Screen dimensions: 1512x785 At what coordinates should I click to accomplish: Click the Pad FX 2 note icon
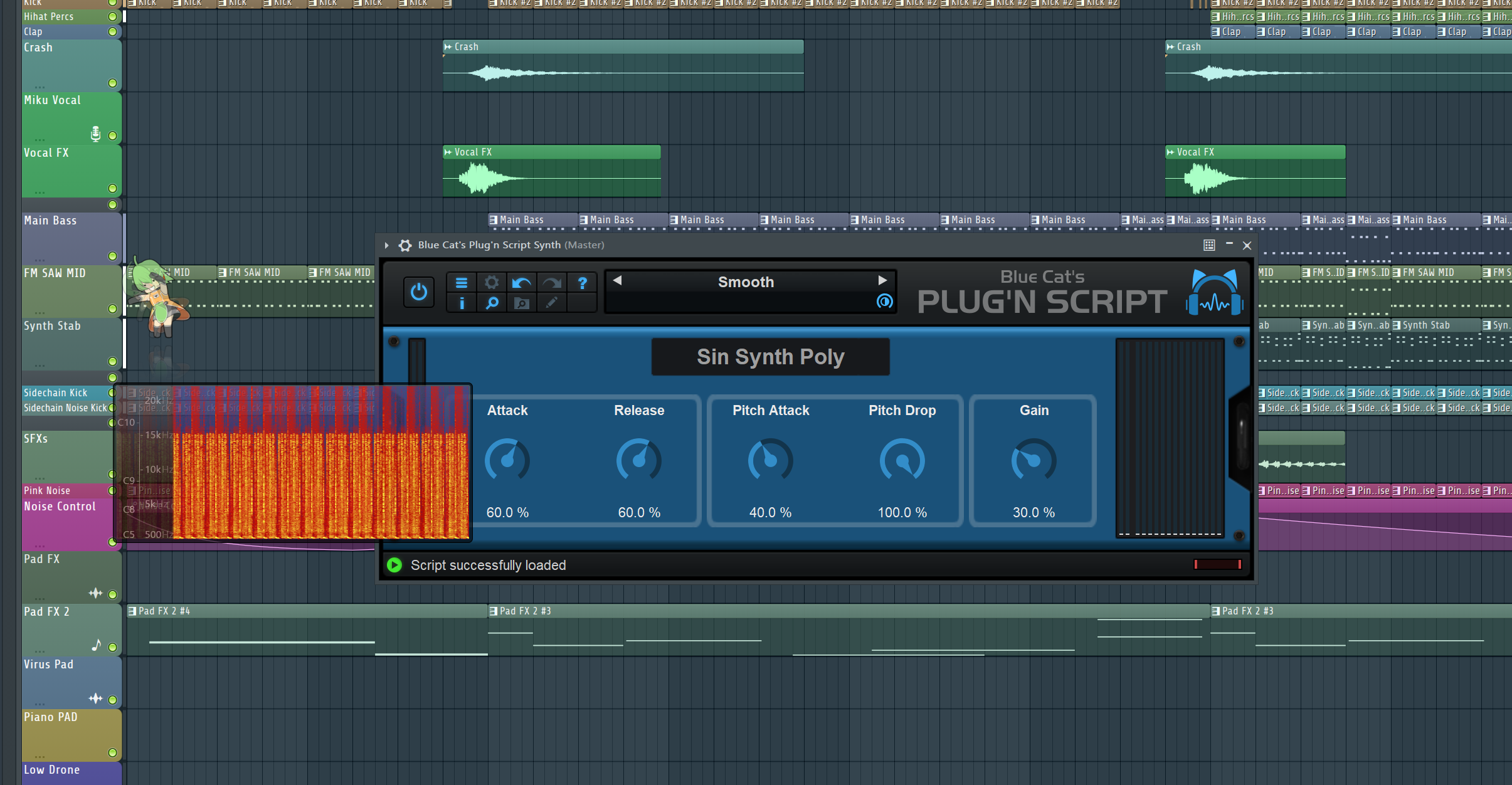point(96,645)
